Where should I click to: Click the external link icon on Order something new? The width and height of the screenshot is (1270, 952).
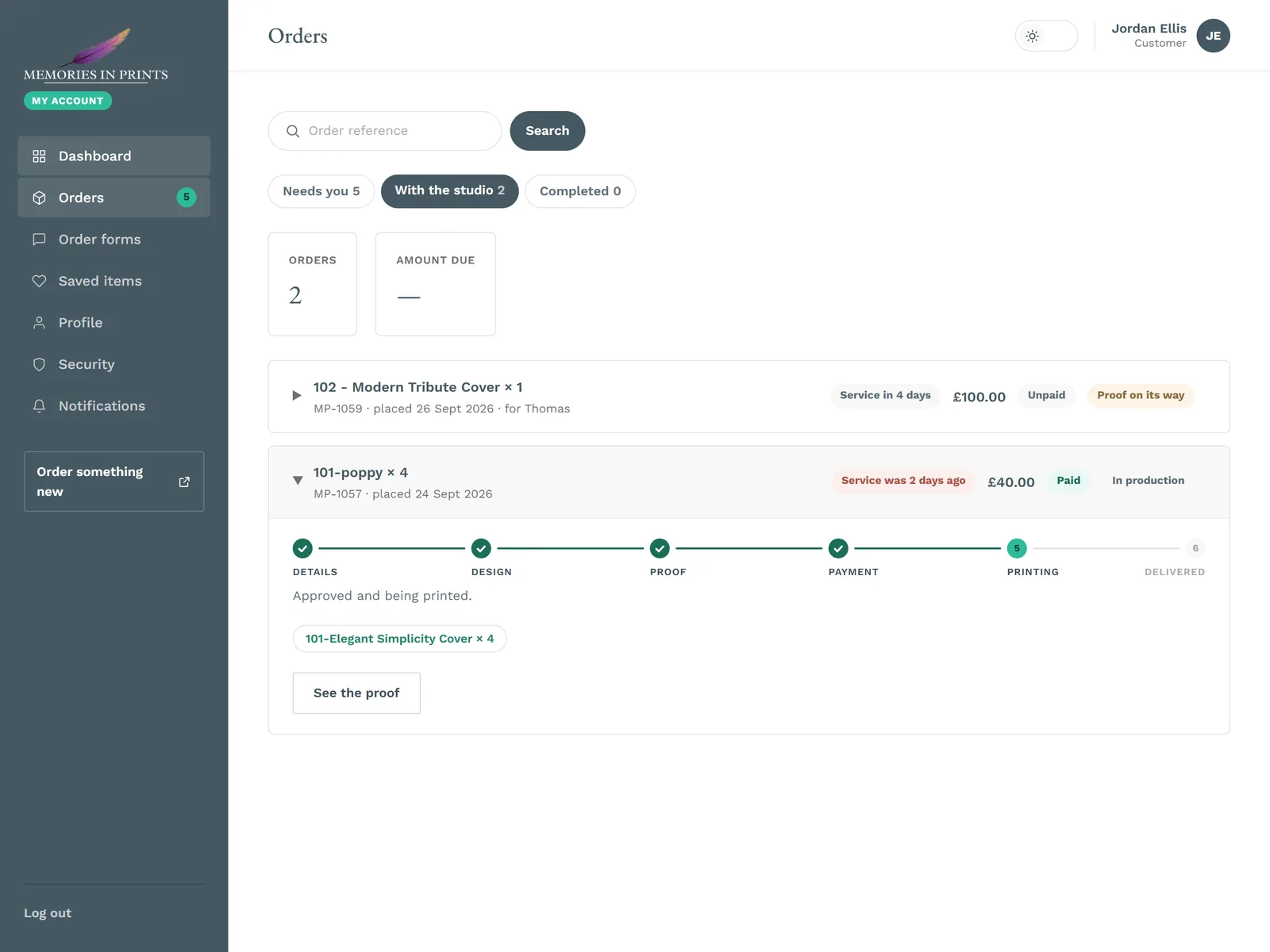[184, 482]
